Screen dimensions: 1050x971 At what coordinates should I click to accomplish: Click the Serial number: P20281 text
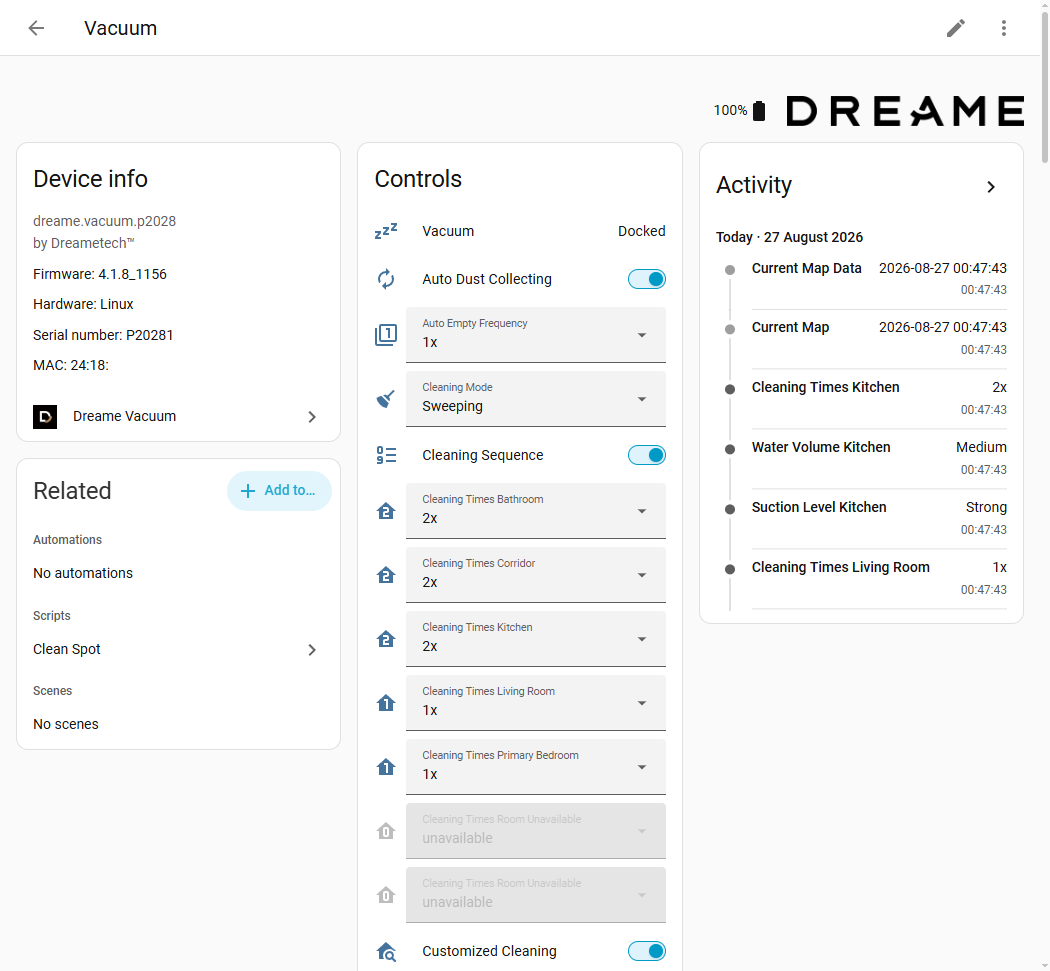point(103,335)
